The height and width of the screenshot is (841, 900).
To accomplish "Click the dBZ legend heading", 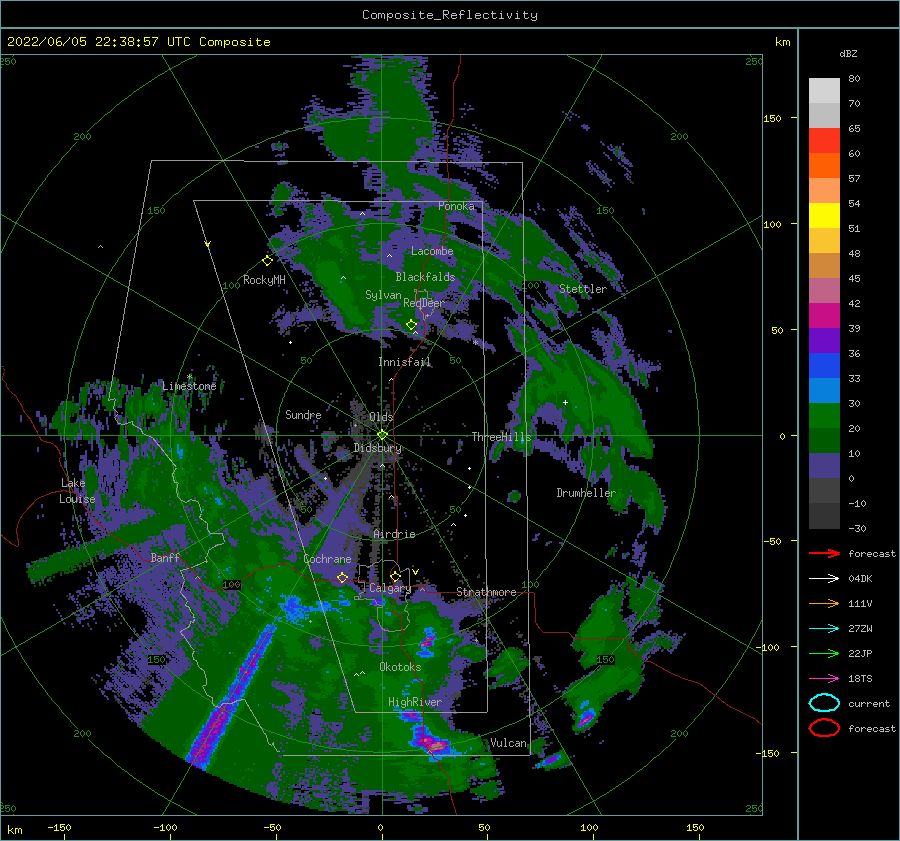I will coord(848,53).
